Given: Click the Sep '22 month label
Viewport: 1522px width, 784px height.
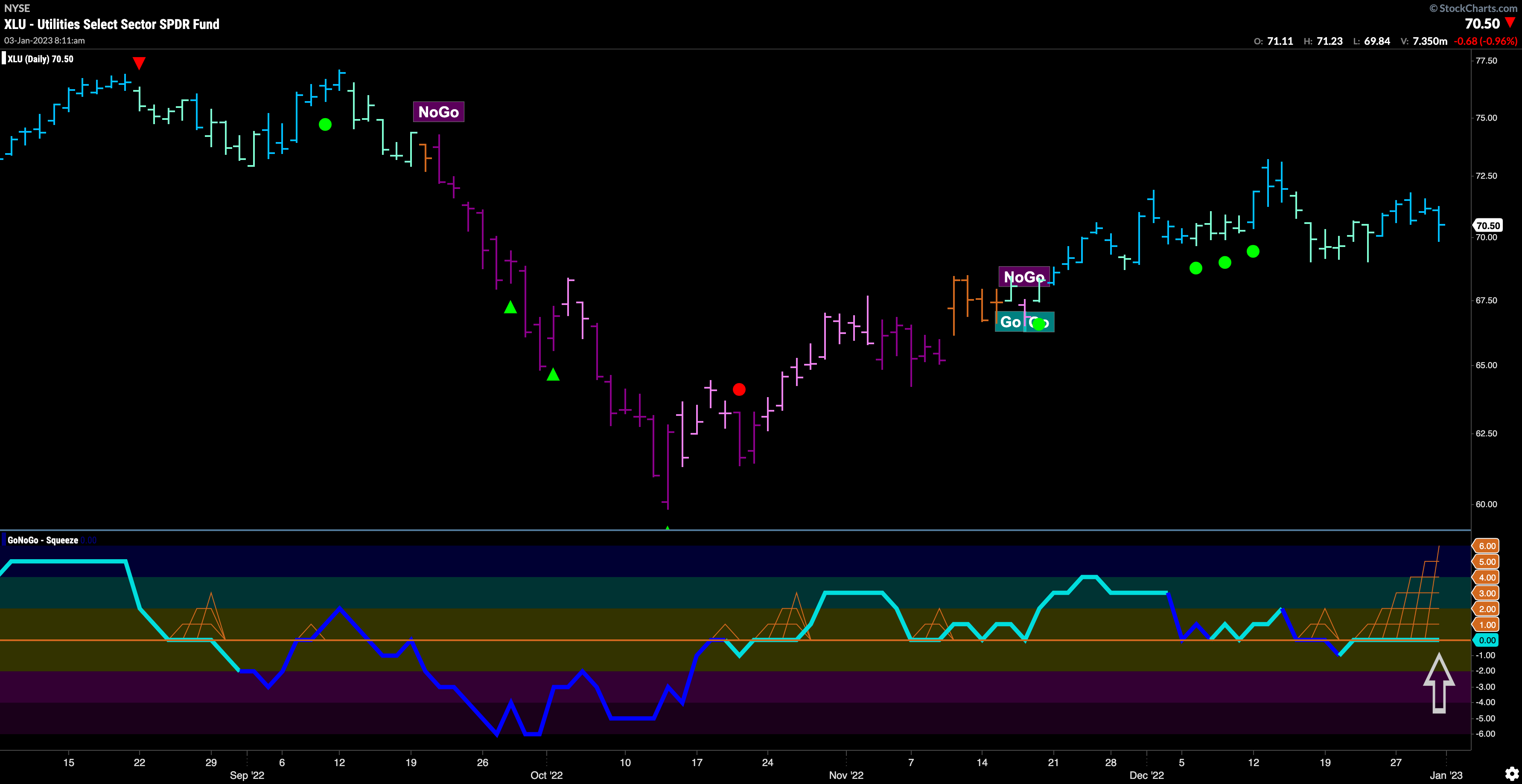Looking at the screenshot, I should (247, 775).
